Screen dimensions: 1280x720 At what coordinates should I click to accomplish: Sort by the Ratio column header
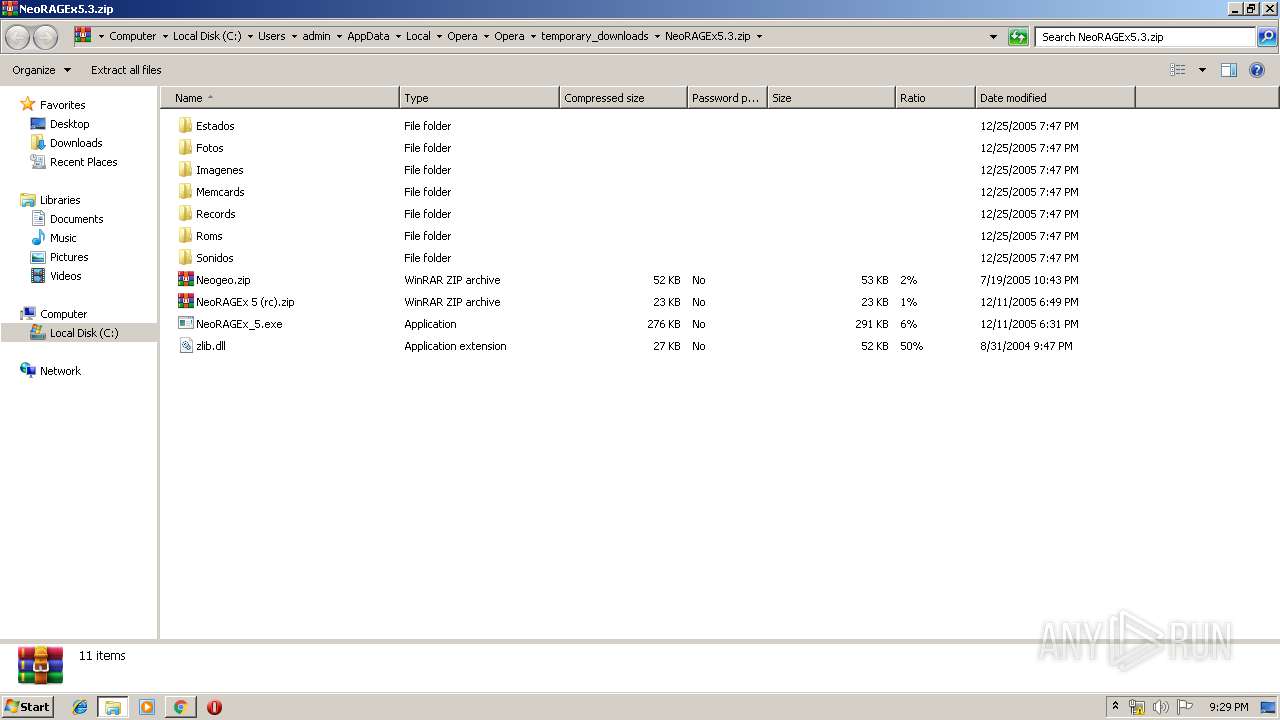pos(935,98)
